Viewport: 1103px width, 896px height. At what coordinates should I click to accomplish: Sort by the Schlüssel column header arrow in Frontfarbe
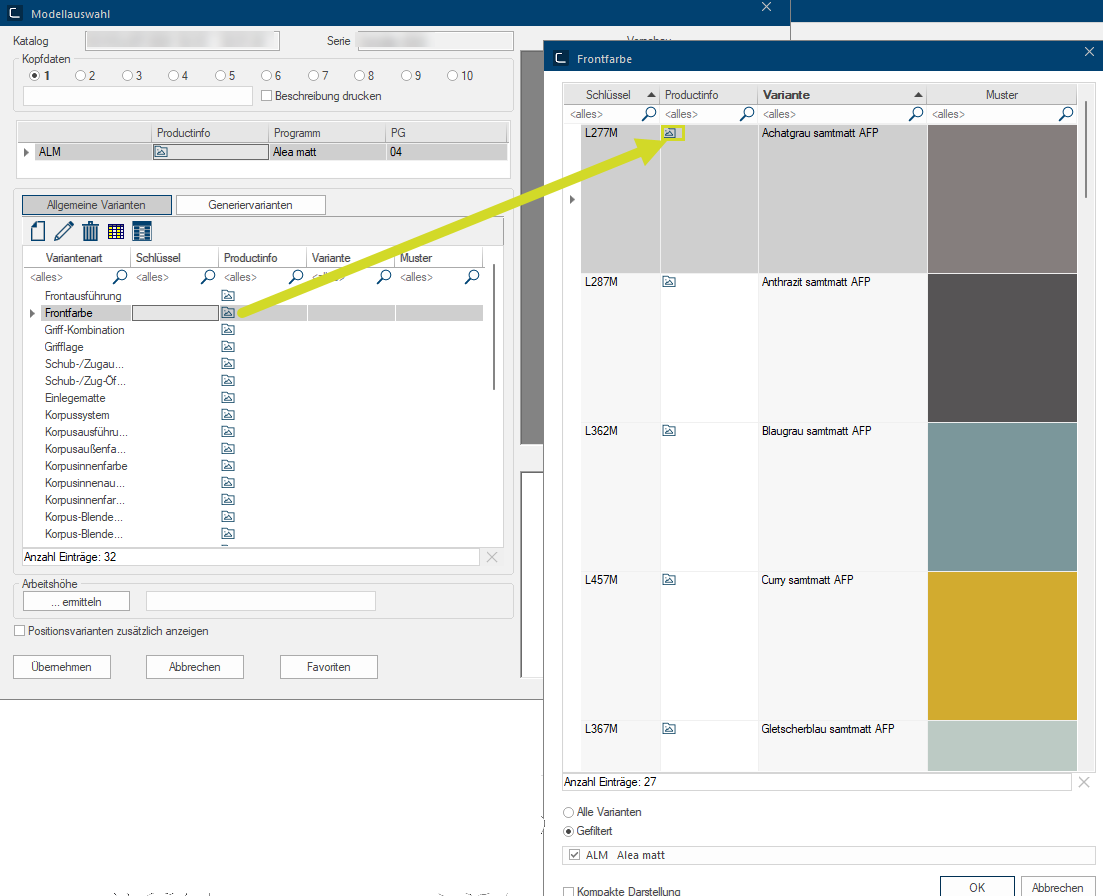coord(650,95)
